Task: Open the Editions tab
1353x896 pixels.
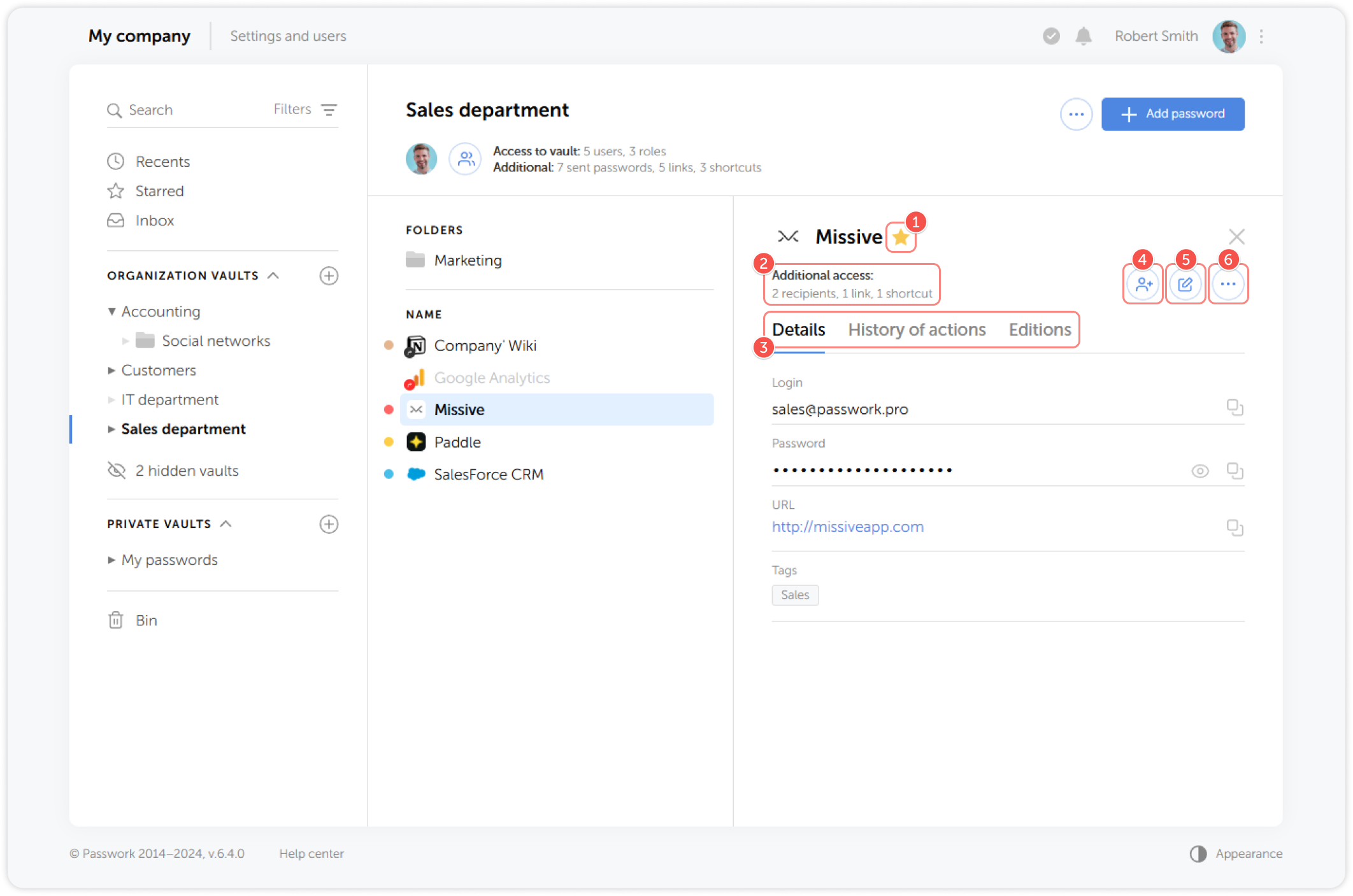Action: point(1040,329)
